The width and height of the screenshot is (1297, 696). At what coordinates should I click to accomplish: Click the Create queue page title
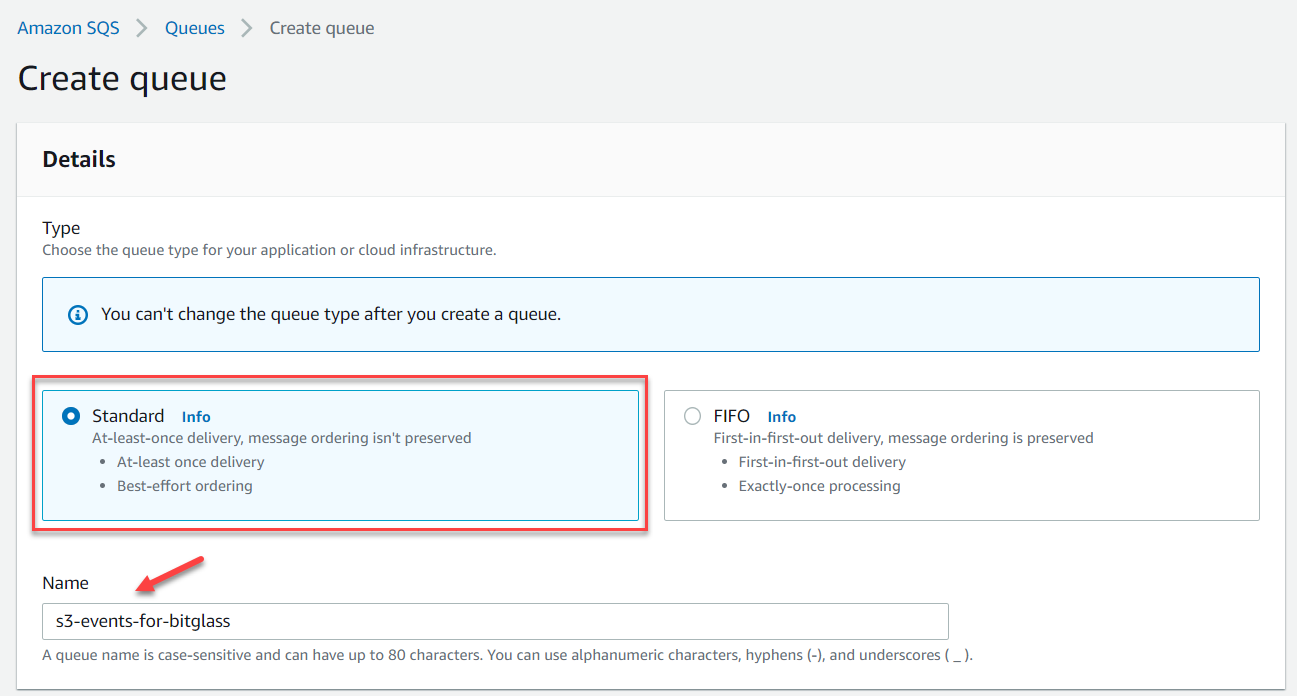(121, 78)
